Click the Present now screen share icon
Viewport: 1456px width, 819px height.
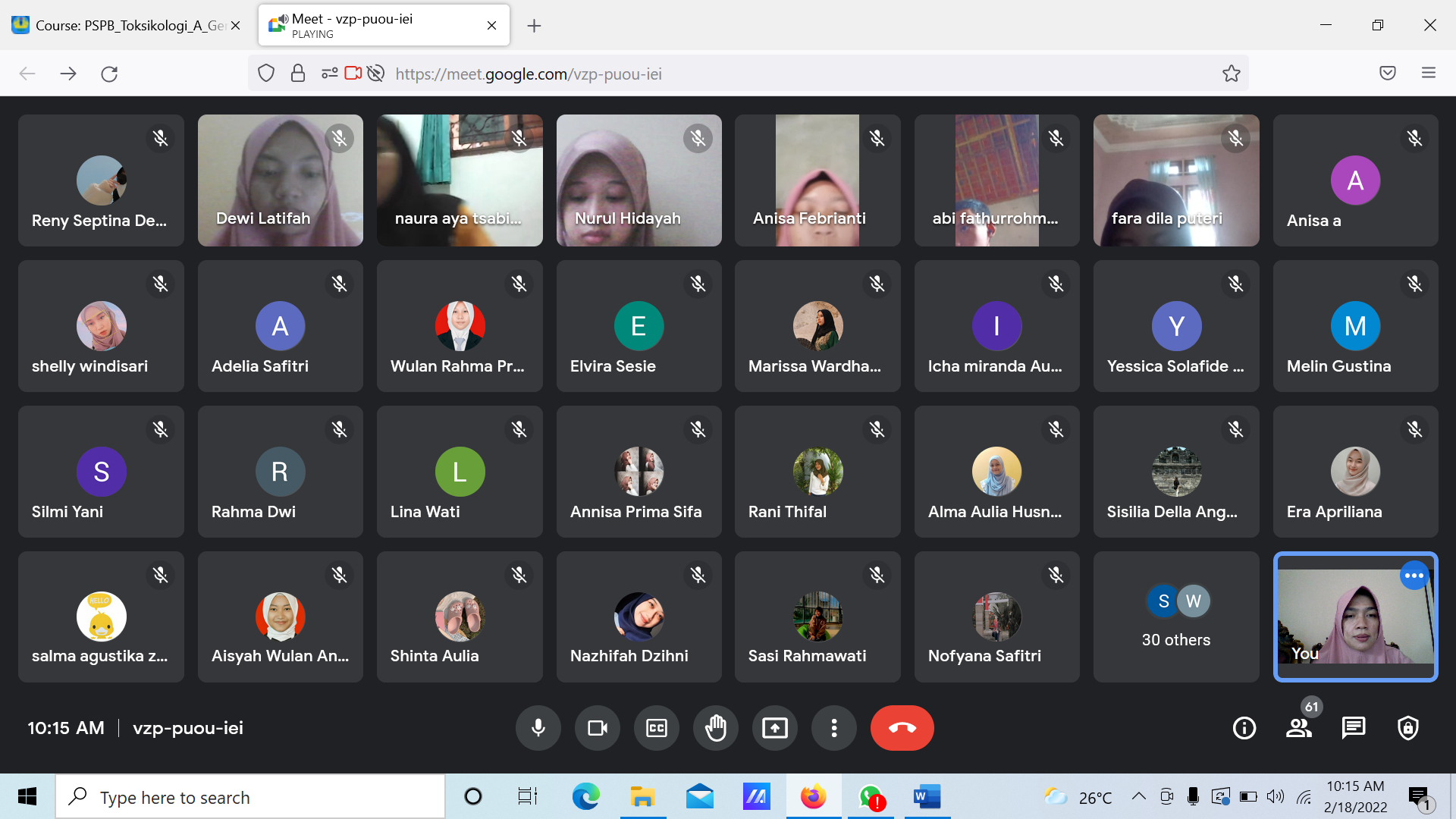[x=775, y=728]
